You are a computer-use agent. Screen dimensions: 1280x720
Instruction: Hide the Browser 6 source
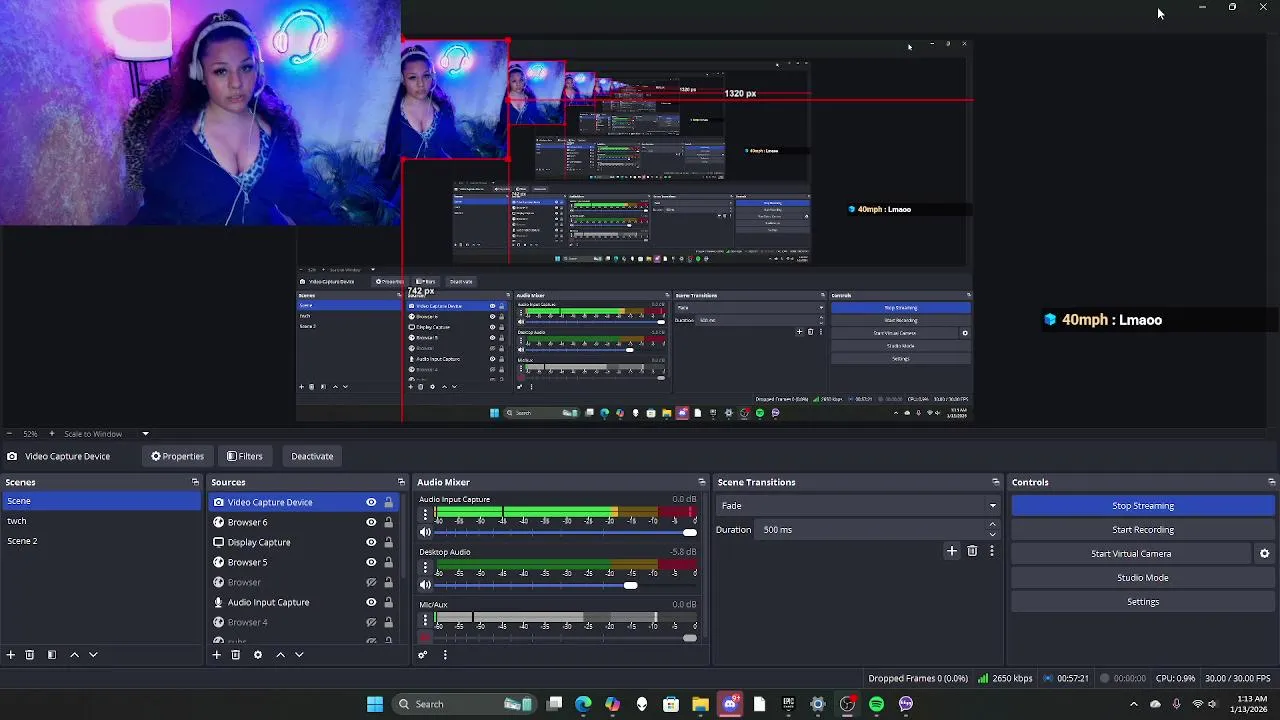[x=371, y=522]
